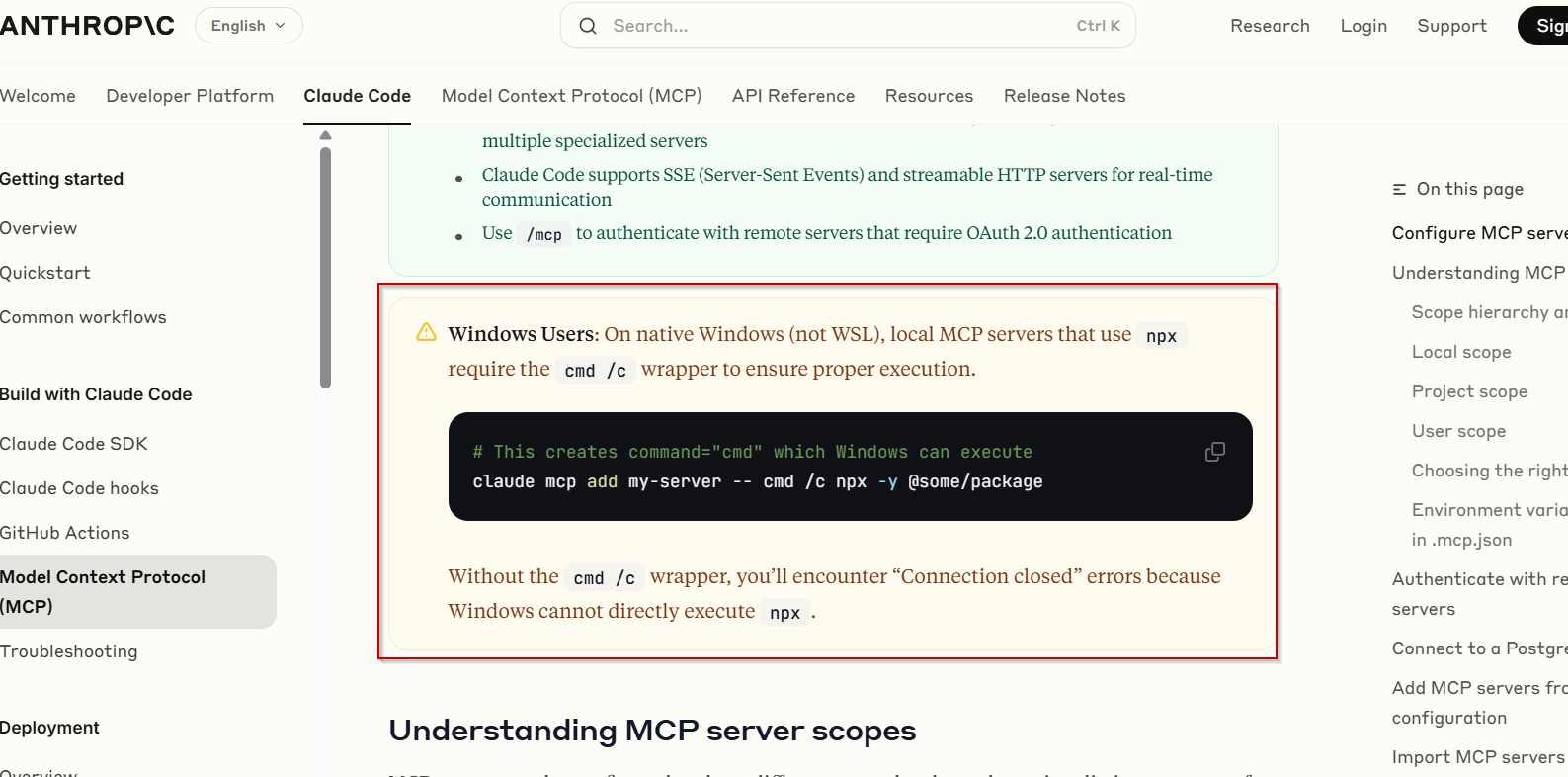This screenshot has width=1568, height=777.
Task: Open Overview in Getting started sidebar
Action: (39, 228)
